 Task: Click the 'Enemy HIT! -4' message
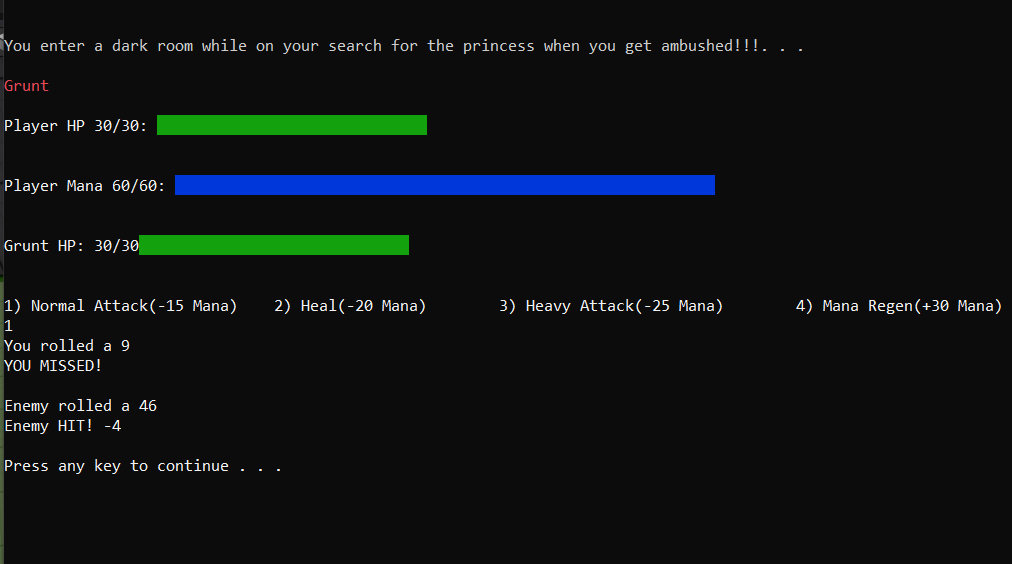63,426
